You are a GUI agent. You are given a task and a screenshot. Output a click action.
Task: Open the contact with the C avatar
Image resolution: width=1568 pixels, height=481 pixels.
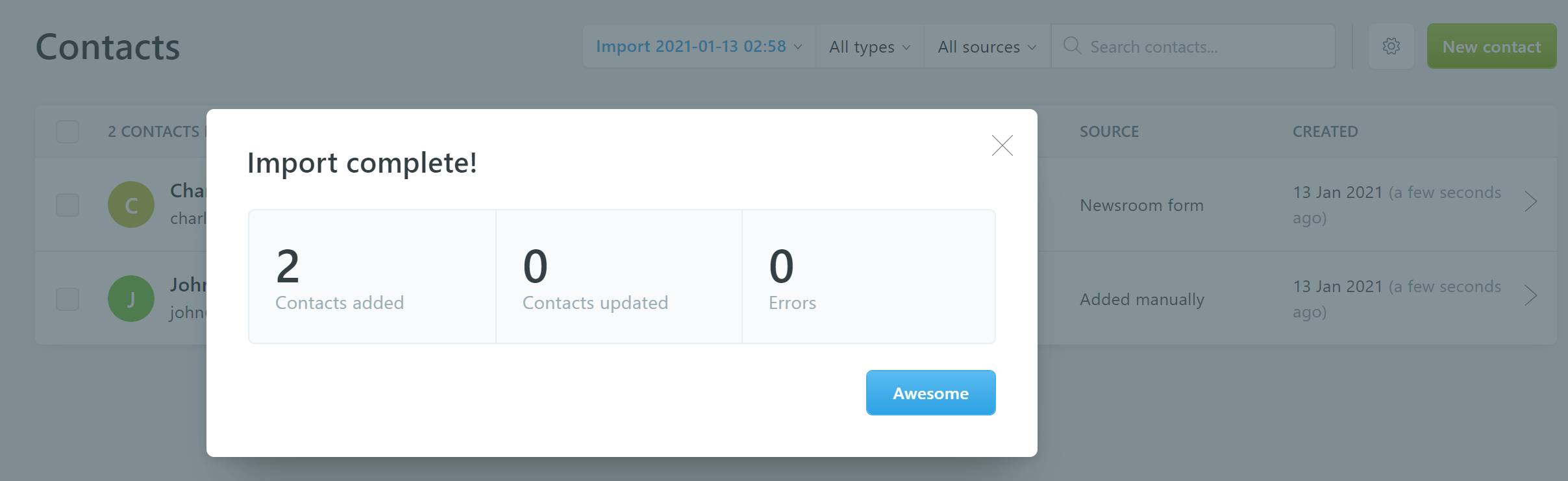131,204
